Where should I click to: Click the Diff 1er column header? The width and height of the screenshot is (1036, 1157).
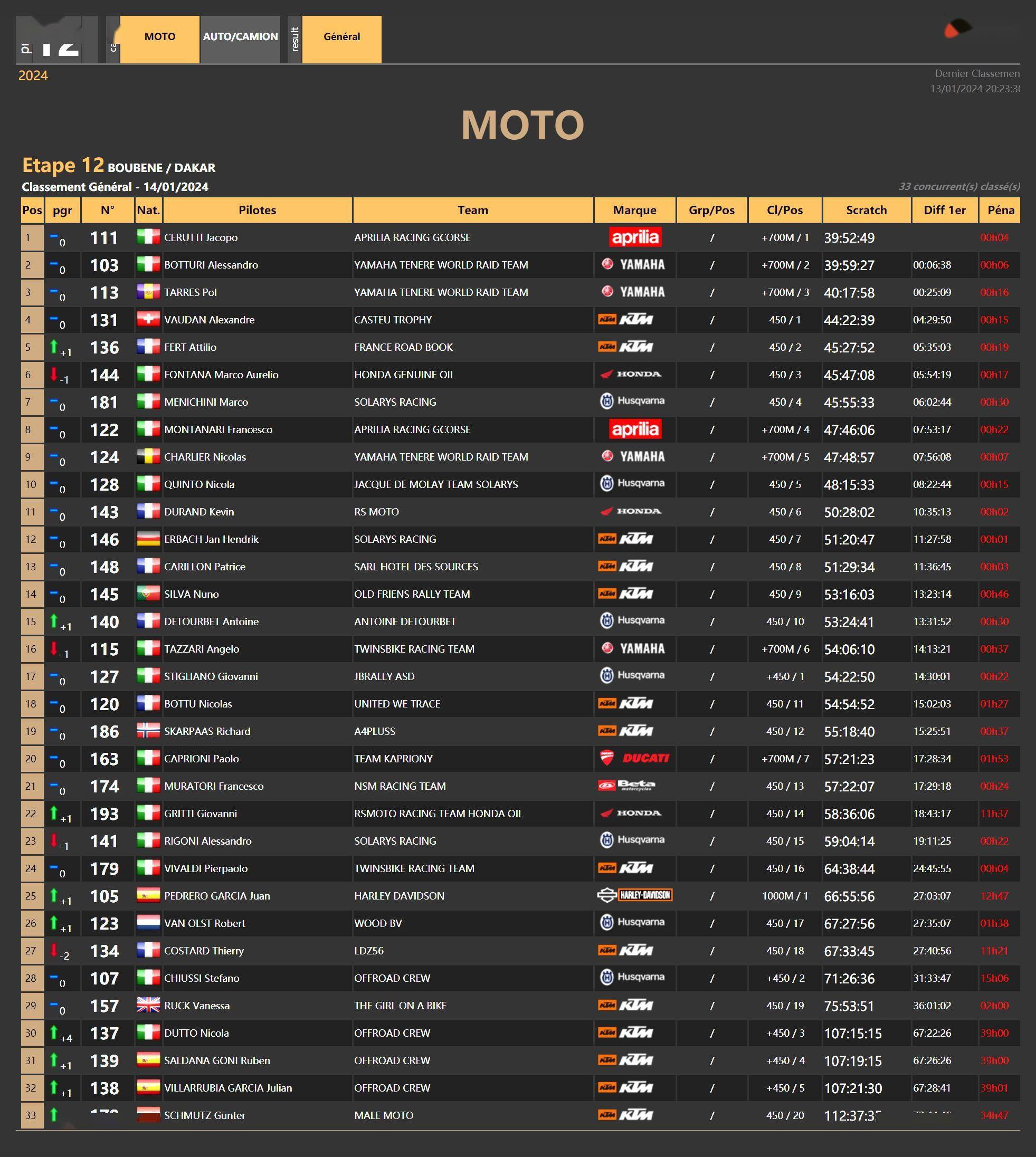point(944,210)
